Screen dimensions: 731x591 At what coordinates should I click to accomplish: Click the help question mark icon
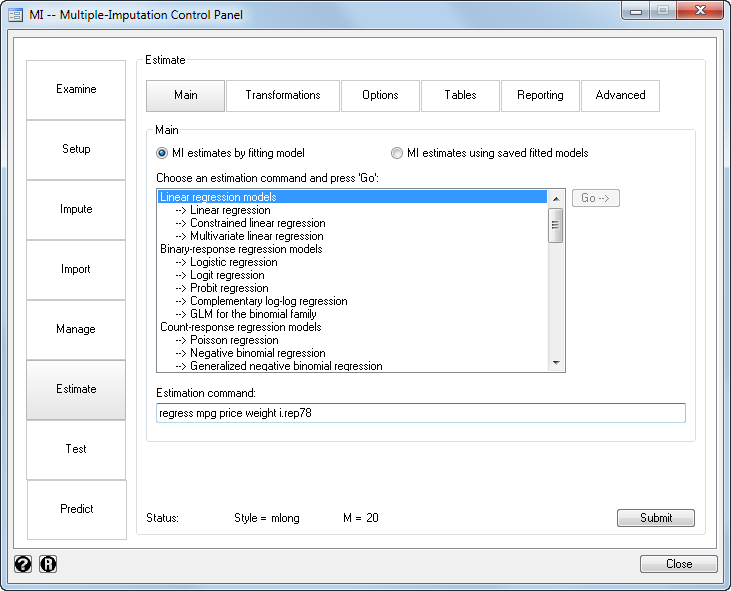[x=23, y=564]
